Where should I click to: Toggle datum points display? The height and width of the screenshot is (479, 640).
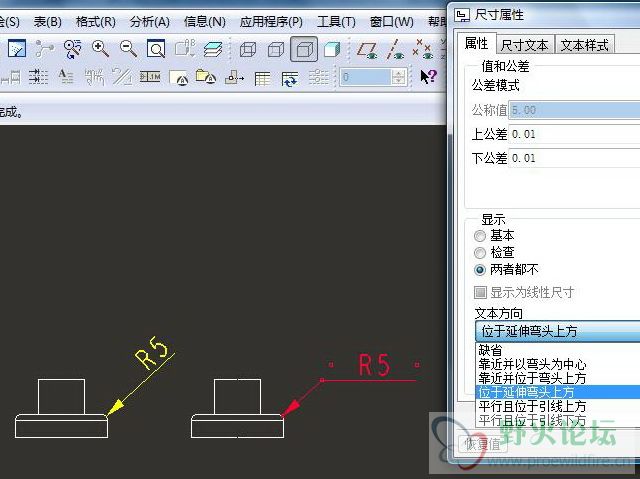(x=422, y=49)
